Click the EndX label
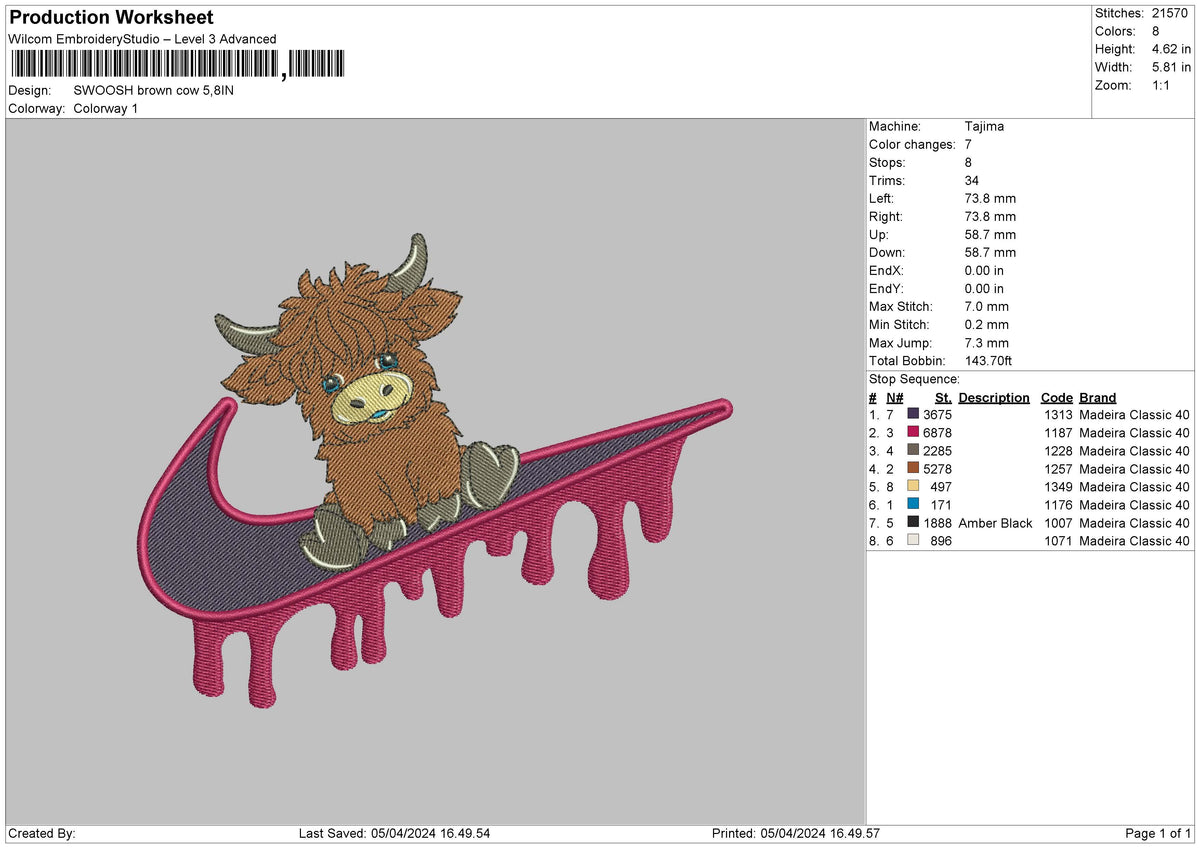The width and height of the screenshot is (1200, 848). click(887, 271)
